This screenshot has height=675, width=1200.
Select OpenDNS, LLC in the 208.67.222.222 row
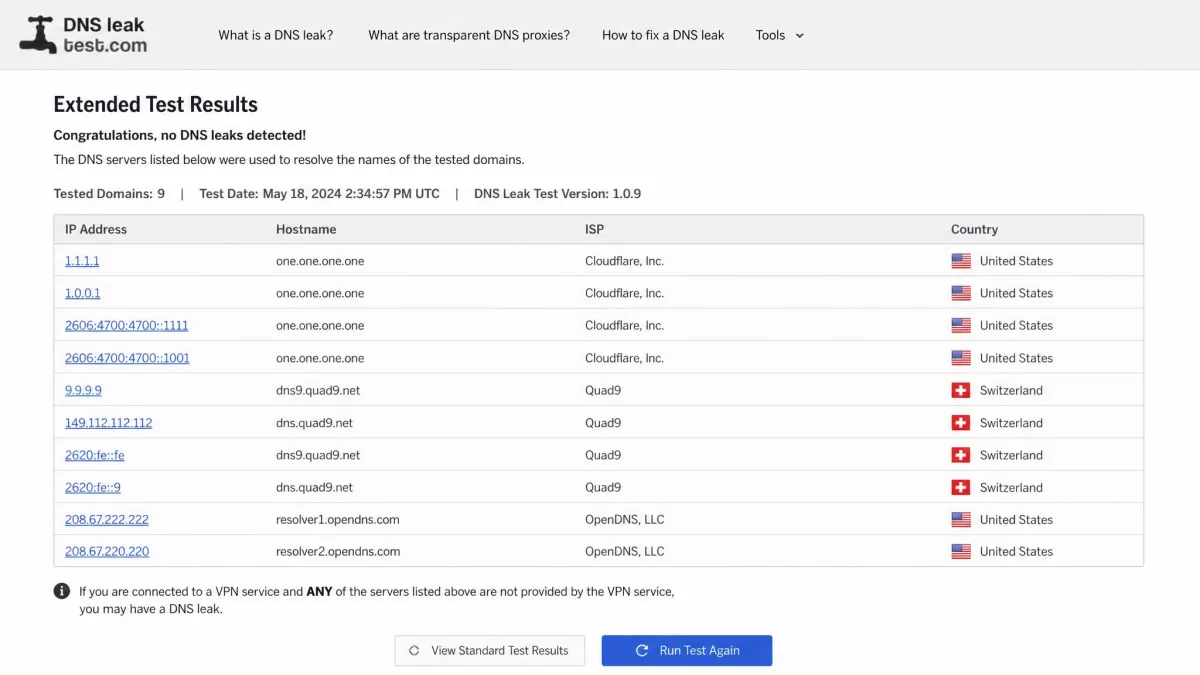(625, 519)
